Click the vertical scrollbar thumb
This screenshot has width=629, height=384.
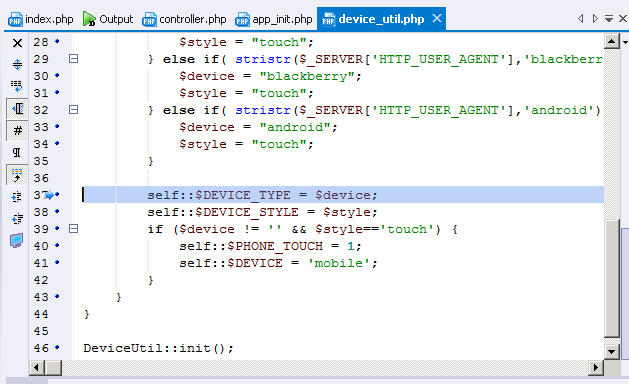pos(611,278)
